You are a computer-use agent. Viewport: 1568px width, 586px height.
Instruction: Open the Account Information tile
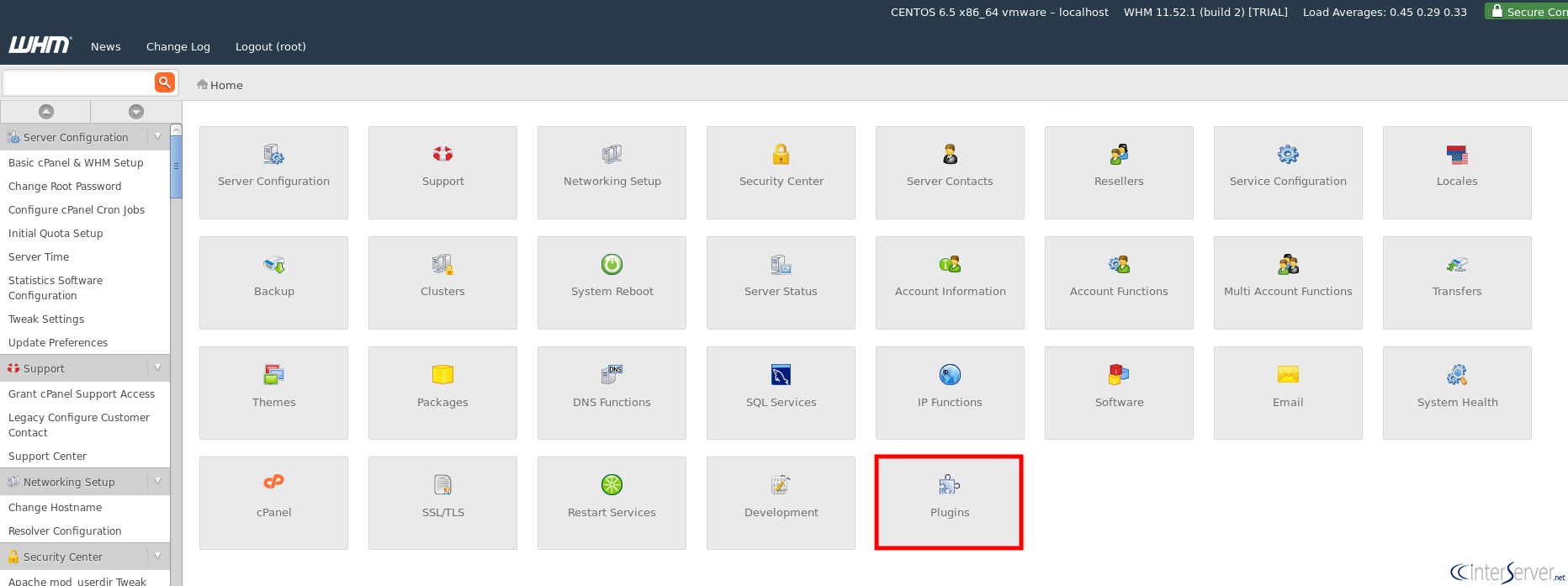950,282
